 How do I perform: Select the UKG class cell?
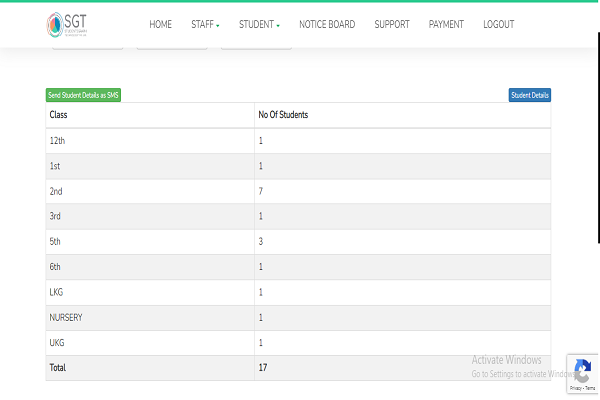(58, 342)
